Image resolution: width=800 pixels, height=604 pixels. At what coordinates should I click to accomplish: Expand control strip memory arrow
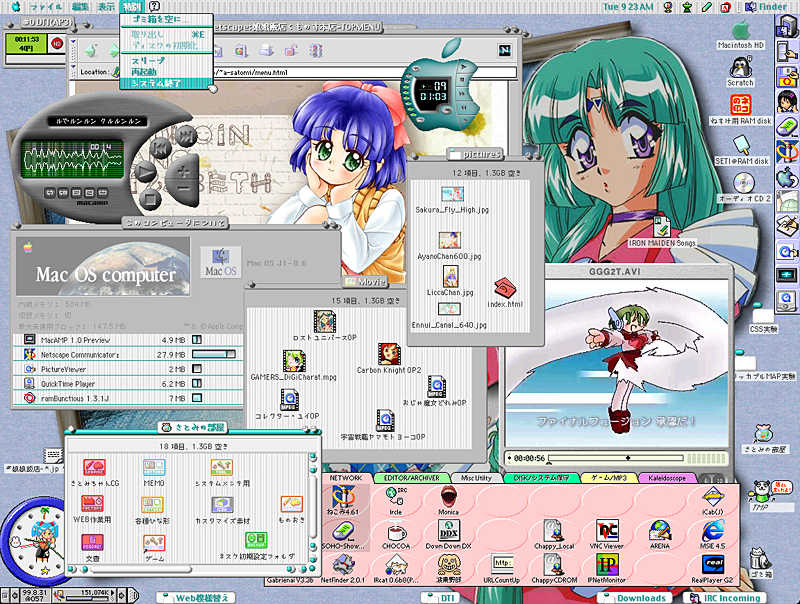point(115,595)
